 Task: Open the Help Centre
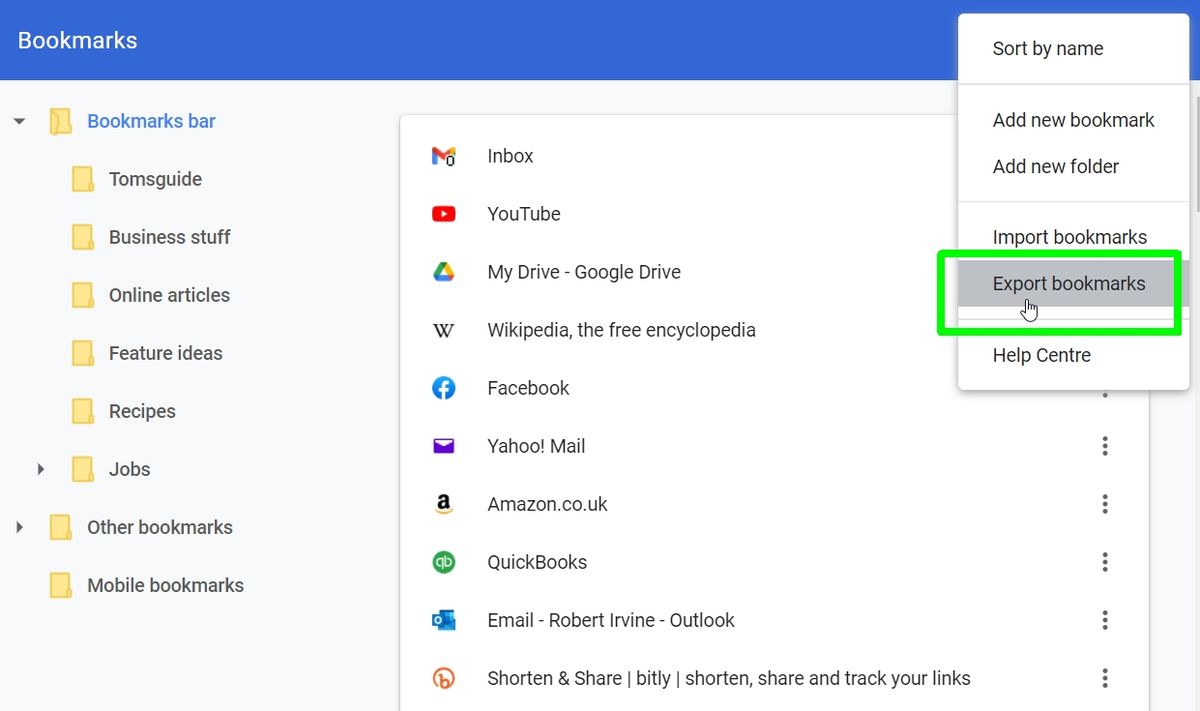click(1041, 354)
